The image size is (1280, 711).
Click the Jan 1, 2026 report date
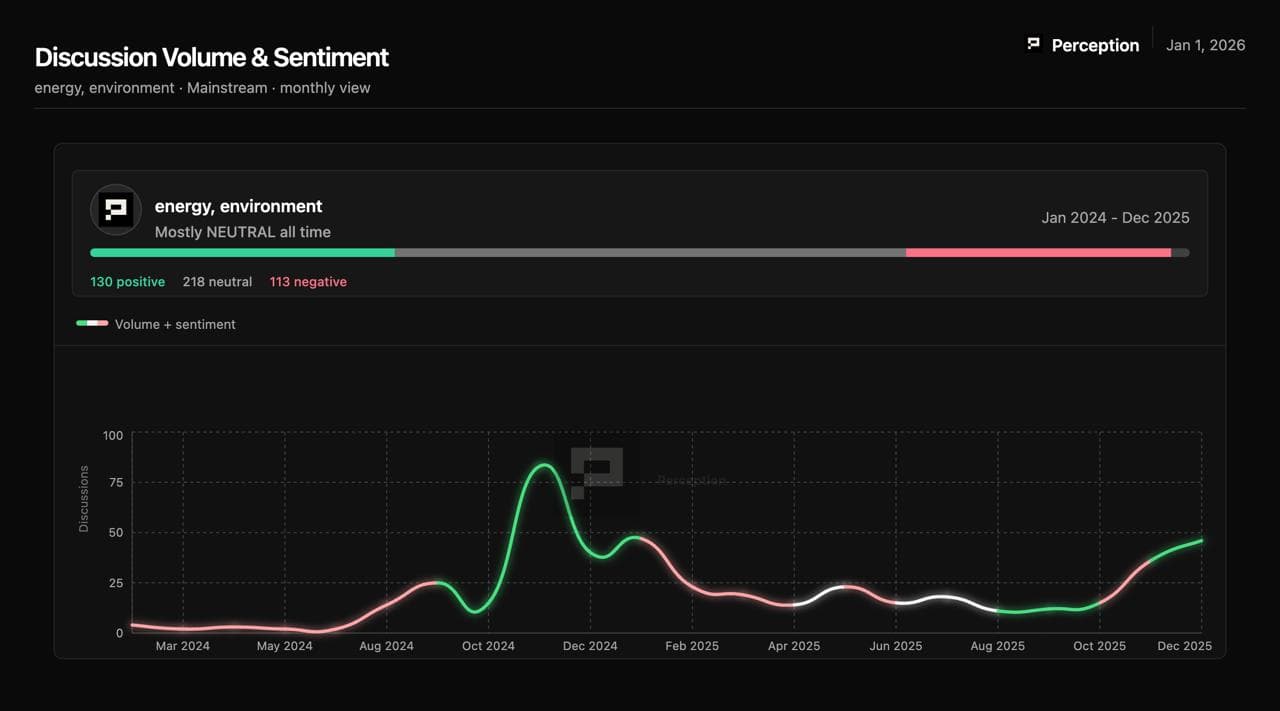tap(1205, 45)
